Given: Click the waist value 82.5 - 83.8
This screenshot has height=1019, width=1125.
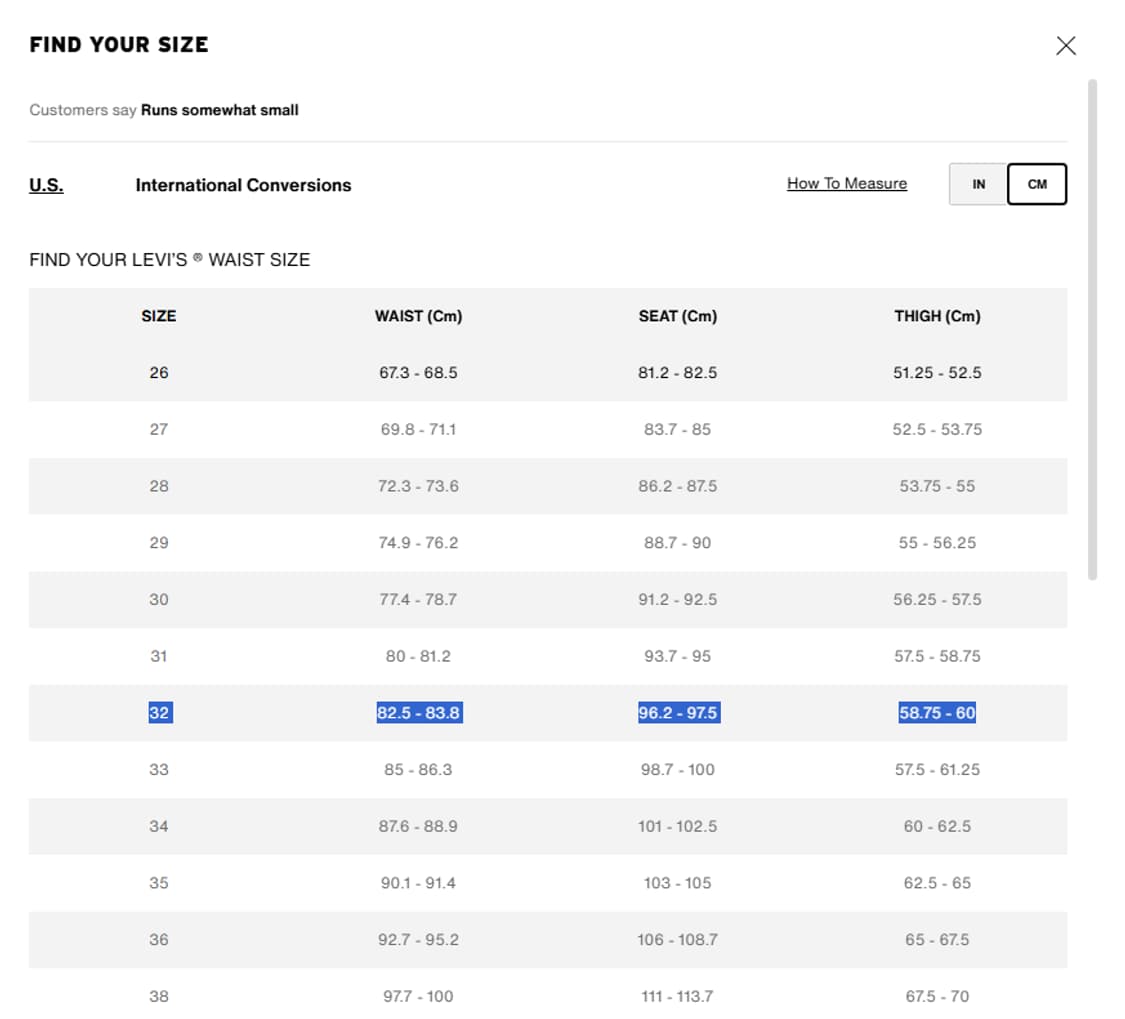Looking at the screenshot, I should tap(418, 713).
